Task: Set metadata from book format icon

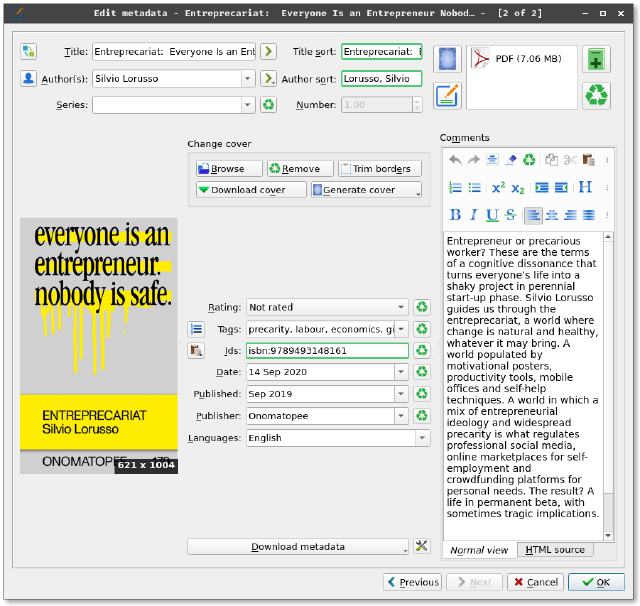Action: click(447, 96)
